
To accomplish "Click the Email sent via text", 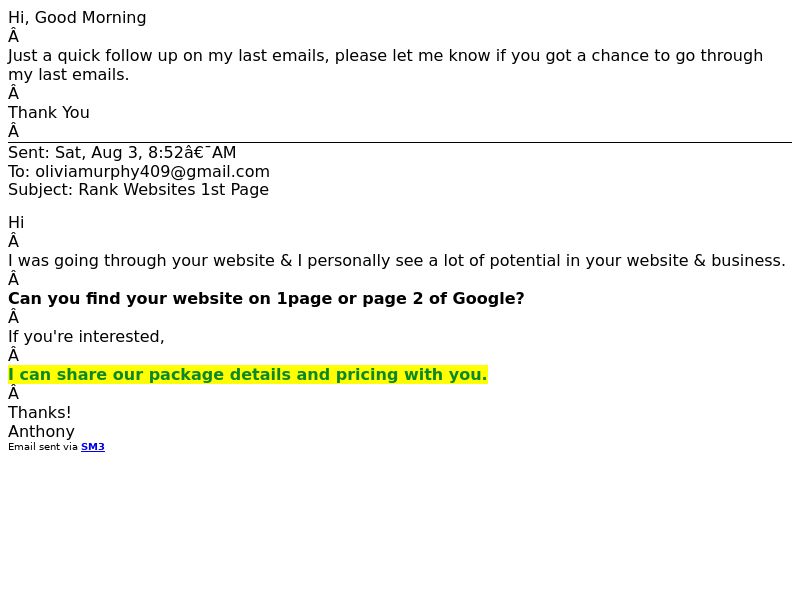I will (43, 447).
